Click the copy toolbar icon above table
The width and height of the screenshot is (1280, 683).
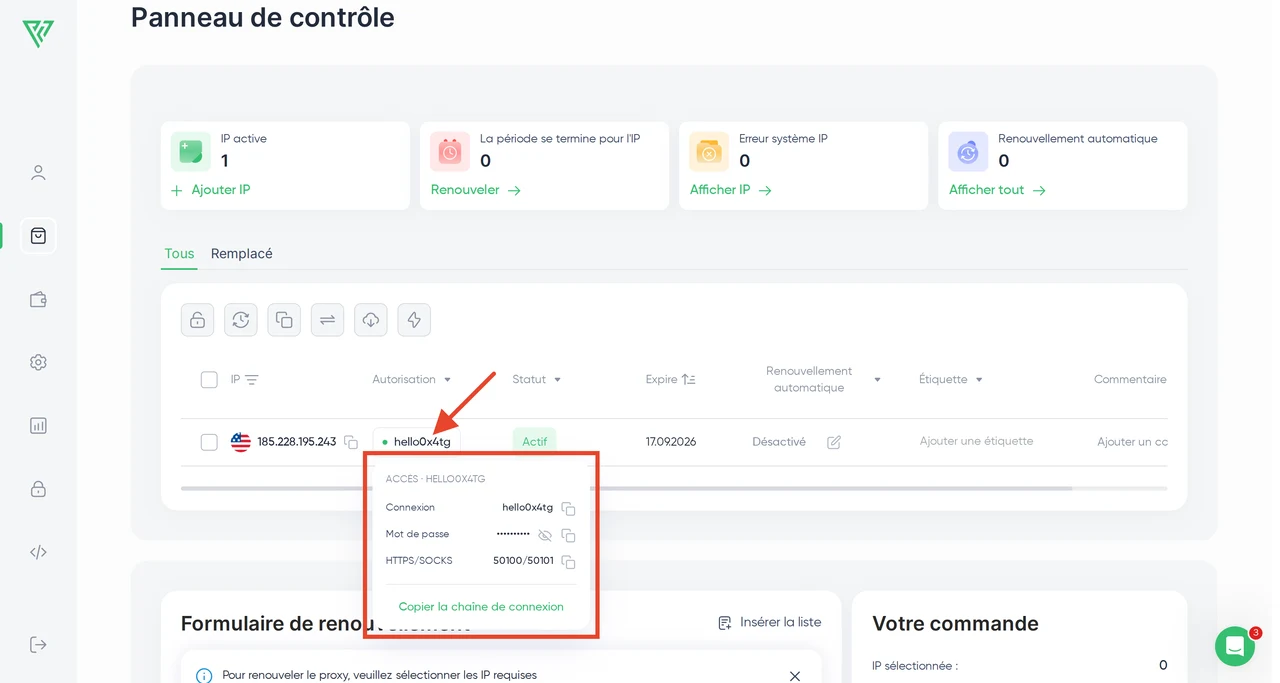[284, 320]
